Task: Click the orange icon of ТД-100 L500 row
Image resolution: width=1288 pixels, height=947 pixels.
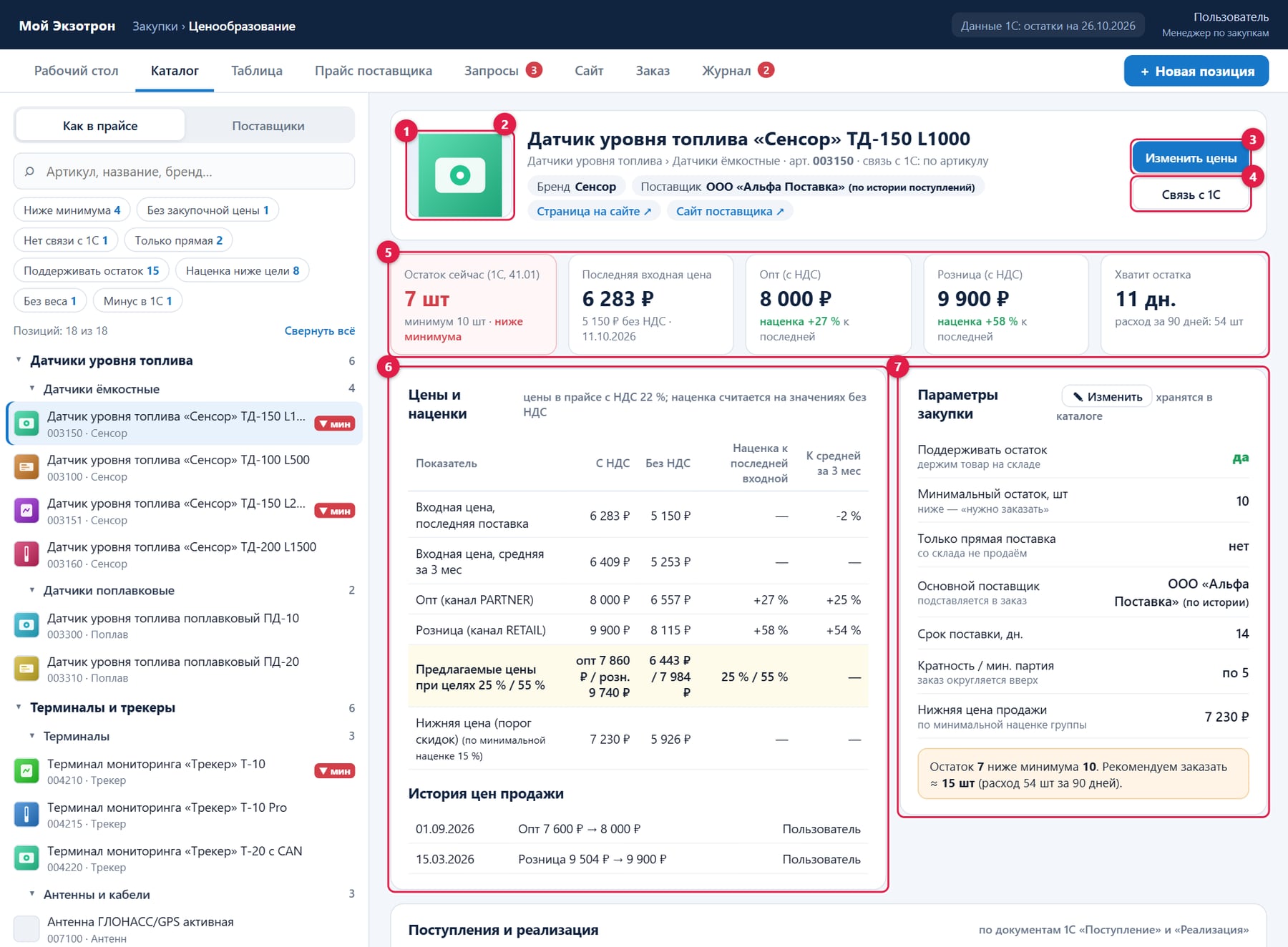Action: [26, 467]
